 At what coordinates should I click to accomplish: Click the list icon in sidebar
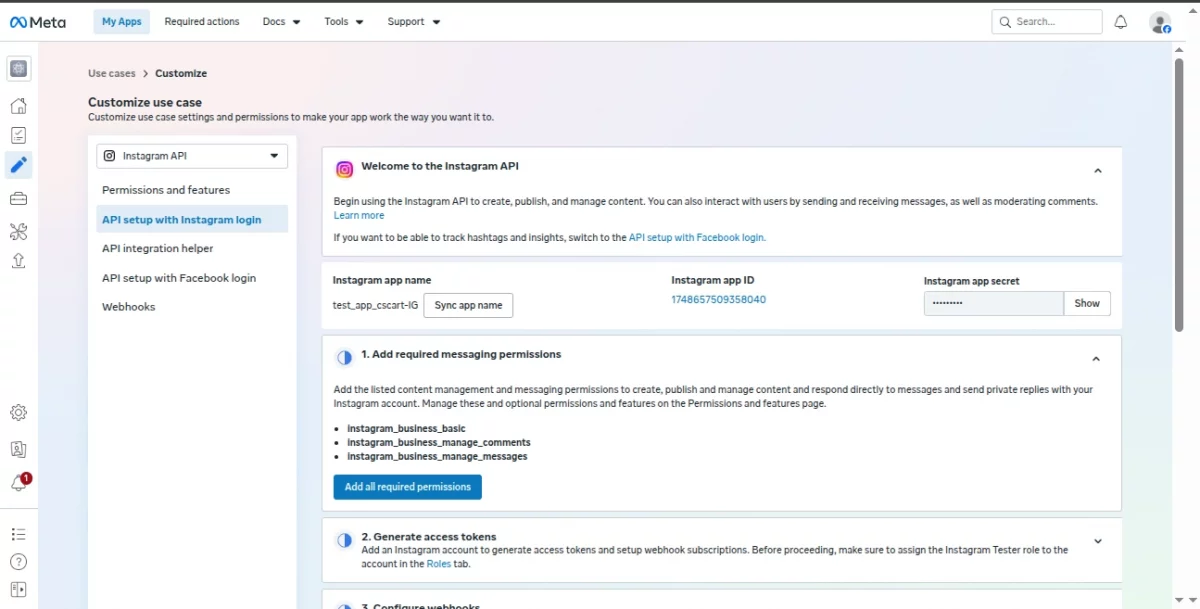coord(19,534)
